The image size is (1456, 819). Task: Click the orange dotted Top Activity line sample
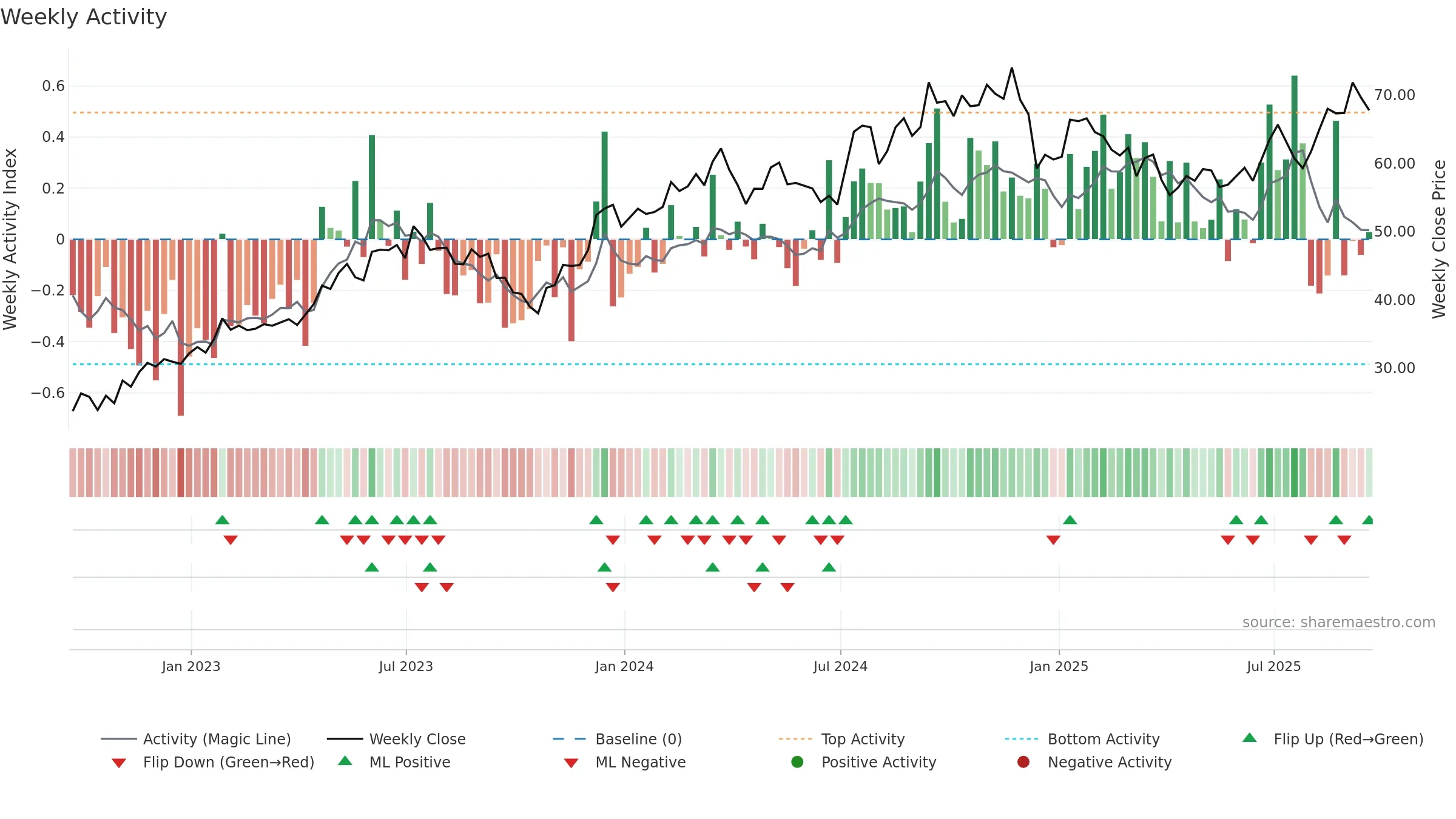click(796, 739)
